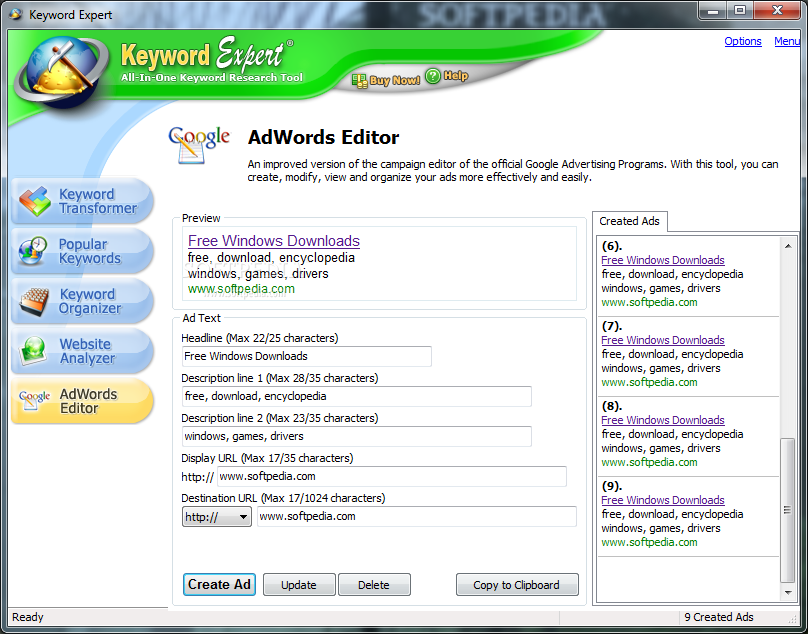
Task: Click the 9 Created Ads status text
Action: tap(719, 617)
